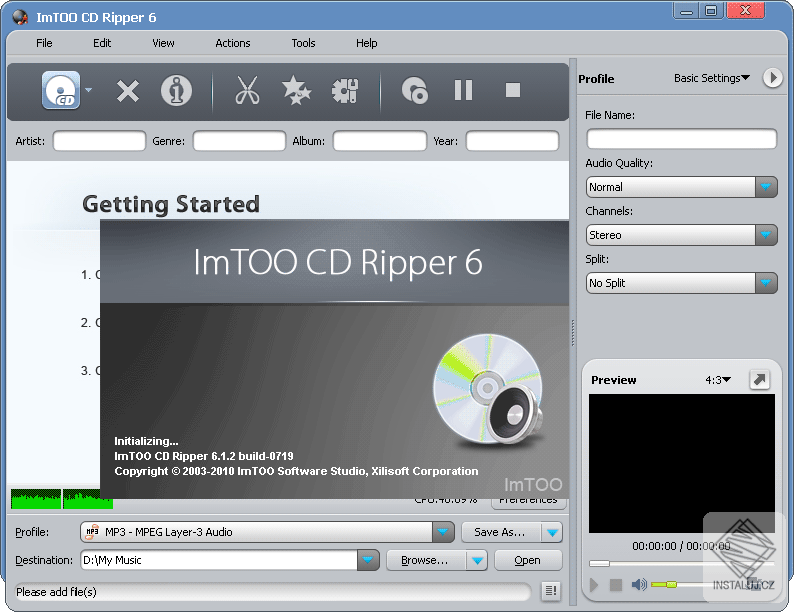This screenshot has width=794, height=612.
Task: Click the Remove (X) toolbar icon
Action: click(x=128, y=91)
